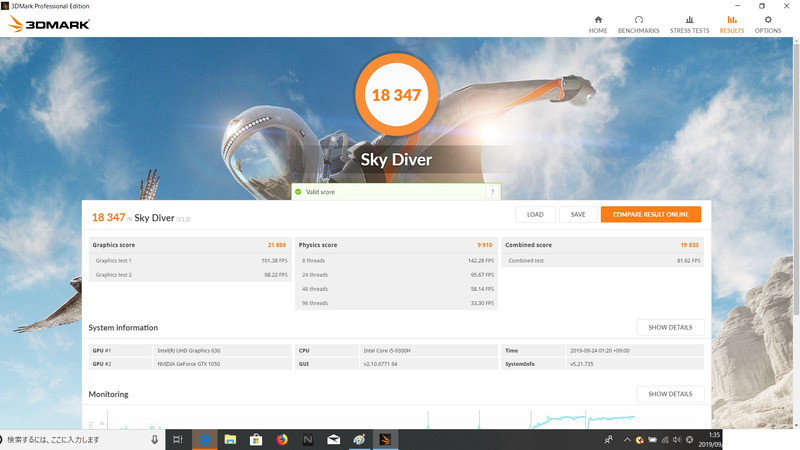This screenshot has height=450, width=800.
Task: Click the Combined score value 19 833
Action: coord(689,245)
